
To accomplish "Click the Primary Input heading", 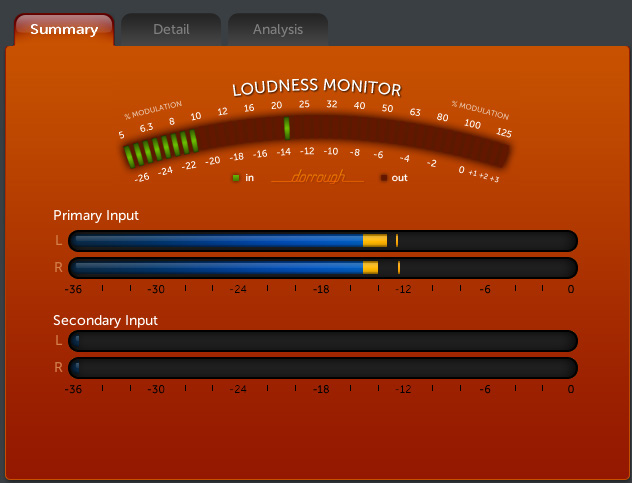I will 96,216.
